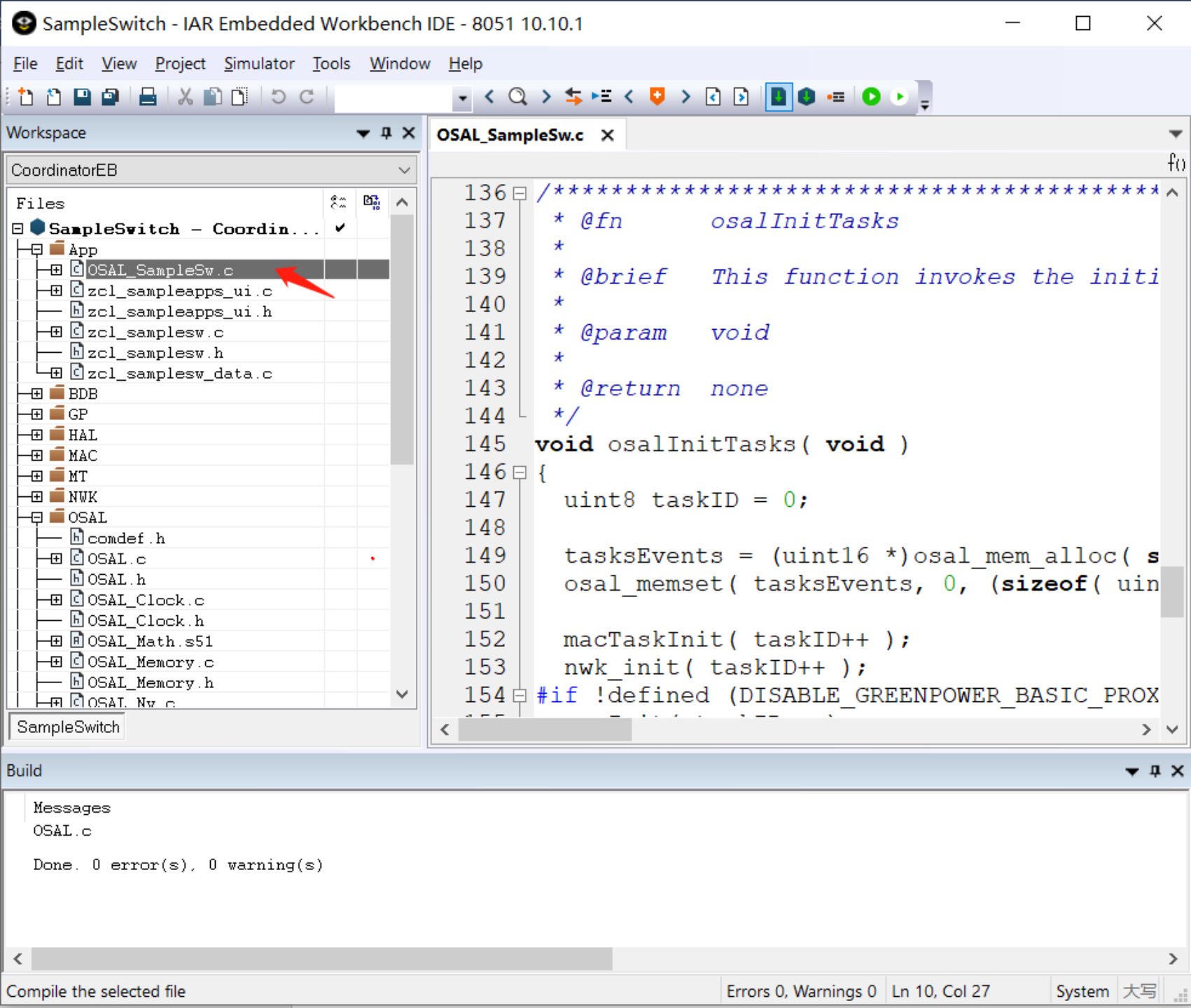This screenshot has height=1008, width=1191.
Task: Click the Open file toolbar icon
Action: [54, 97]
